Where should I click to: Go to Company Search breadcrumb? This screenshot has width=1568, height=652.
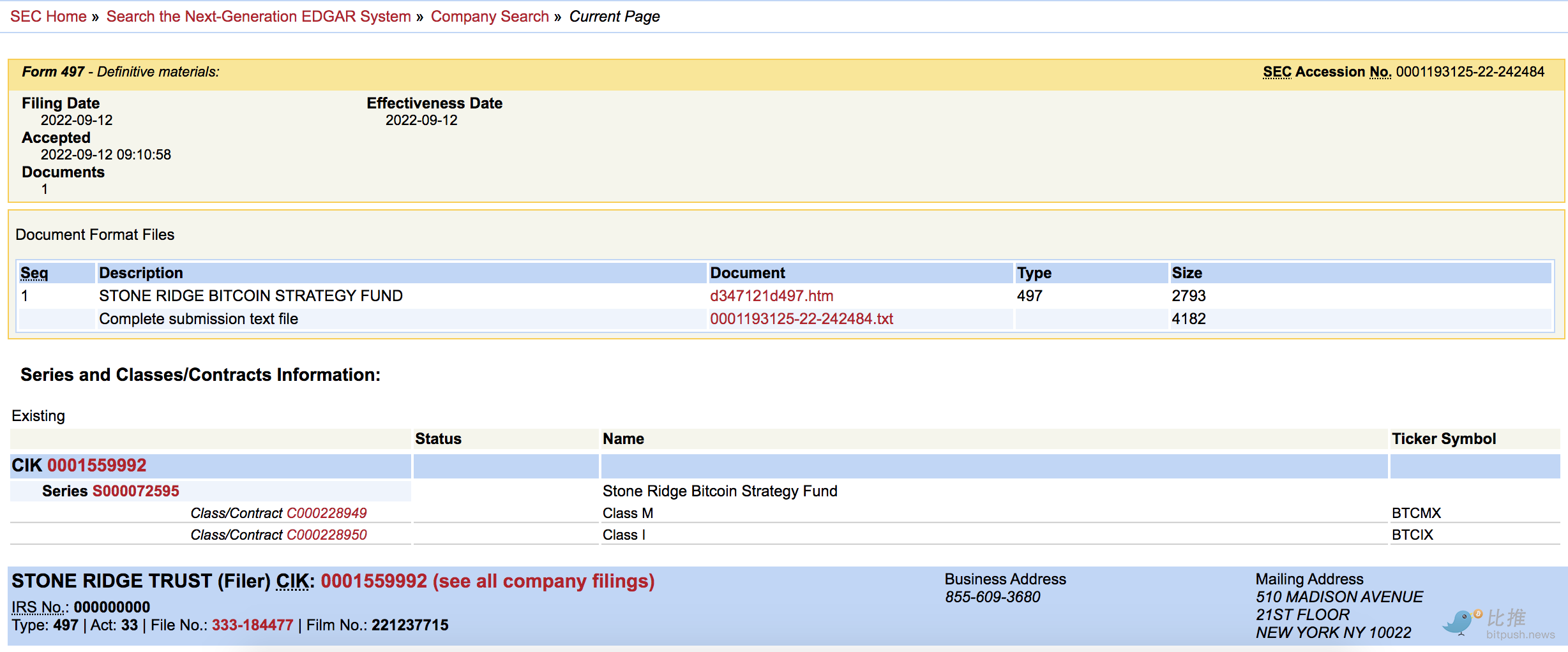pyautogui.click(x=490, y=17)
